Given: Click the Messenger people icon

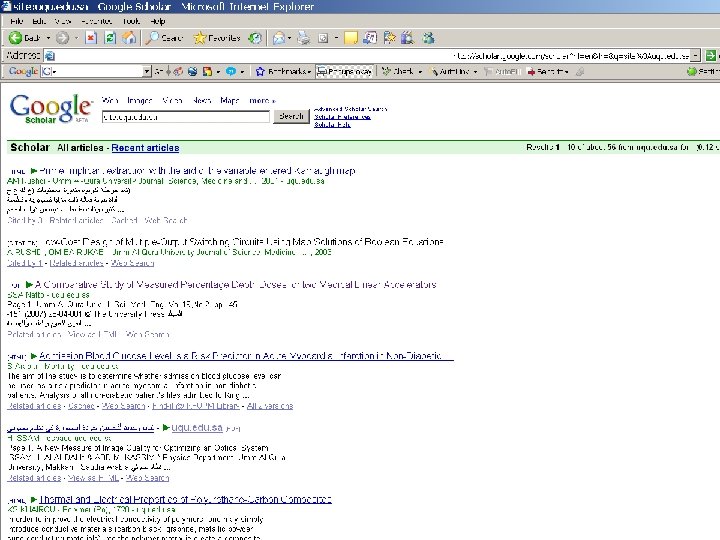Looking at the screenshot, I should (x=428, y=38).
